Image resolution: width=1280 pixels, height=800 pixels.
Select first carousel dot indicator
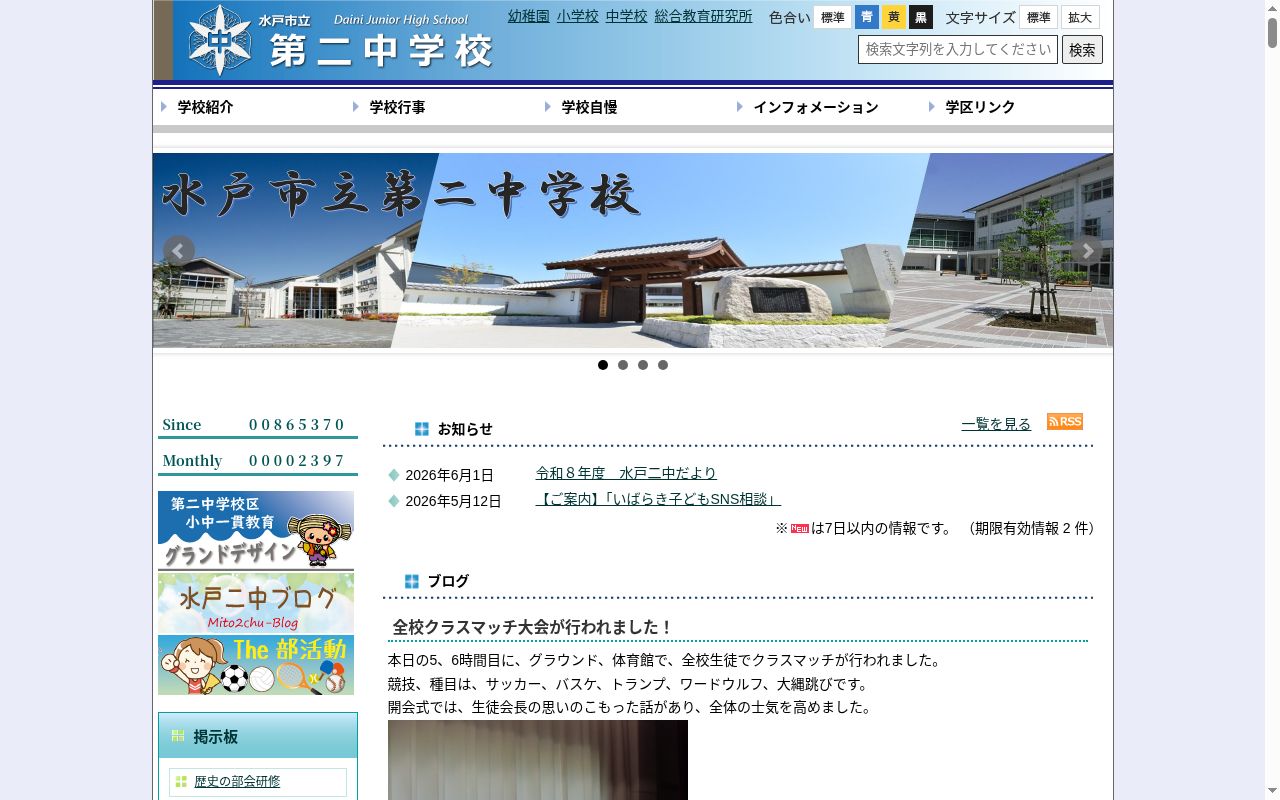[603, 365]
